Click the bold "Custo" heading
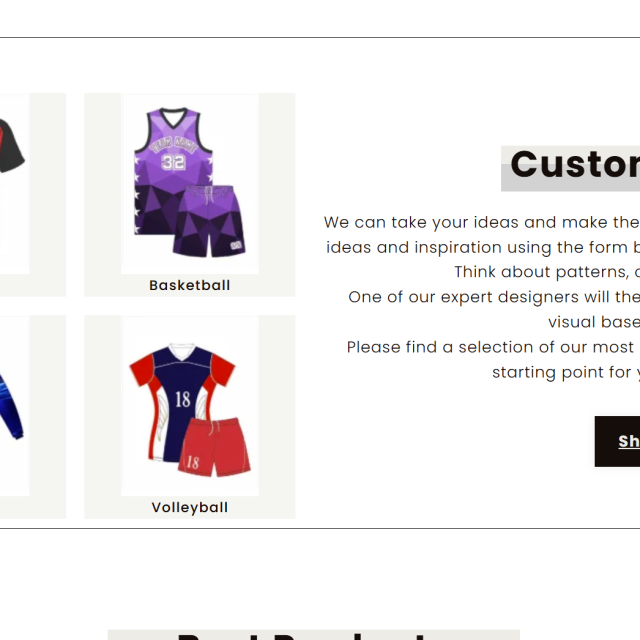The height and width of the screenshot is (640, 640). [575, 164]
